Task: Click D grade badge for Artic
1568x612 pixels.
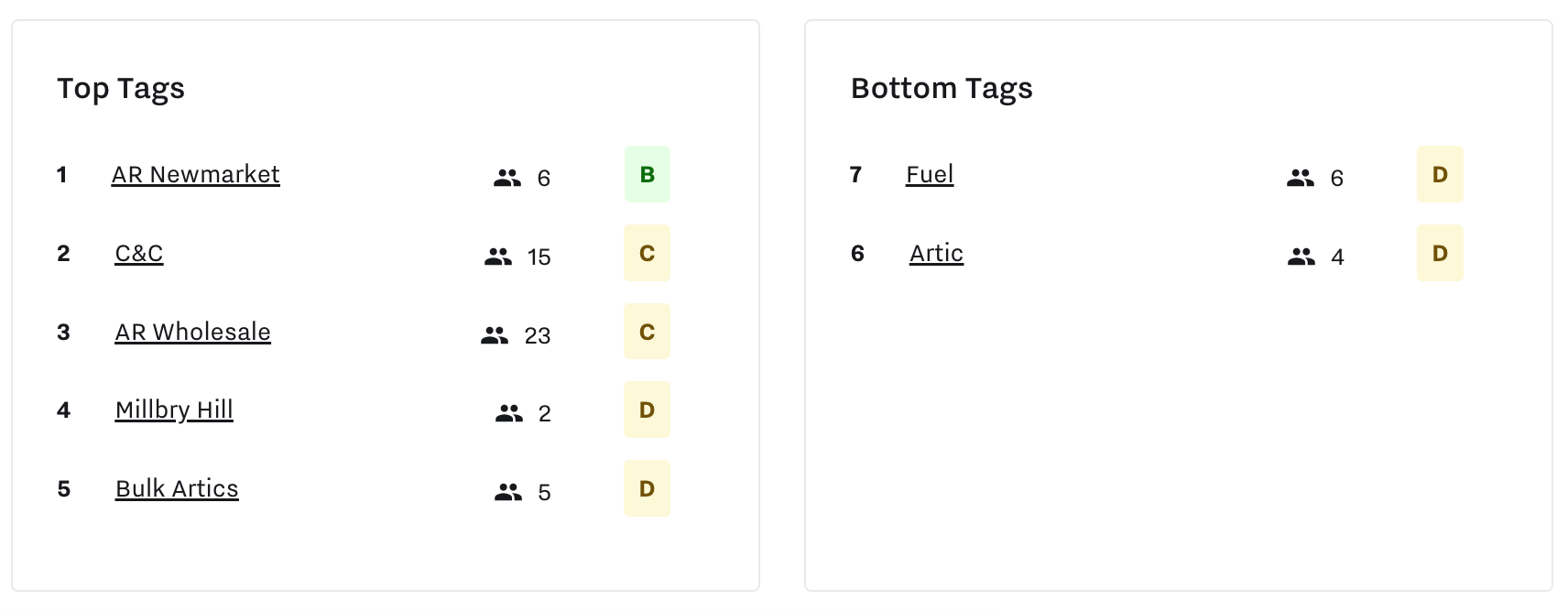Action: 1440,253
